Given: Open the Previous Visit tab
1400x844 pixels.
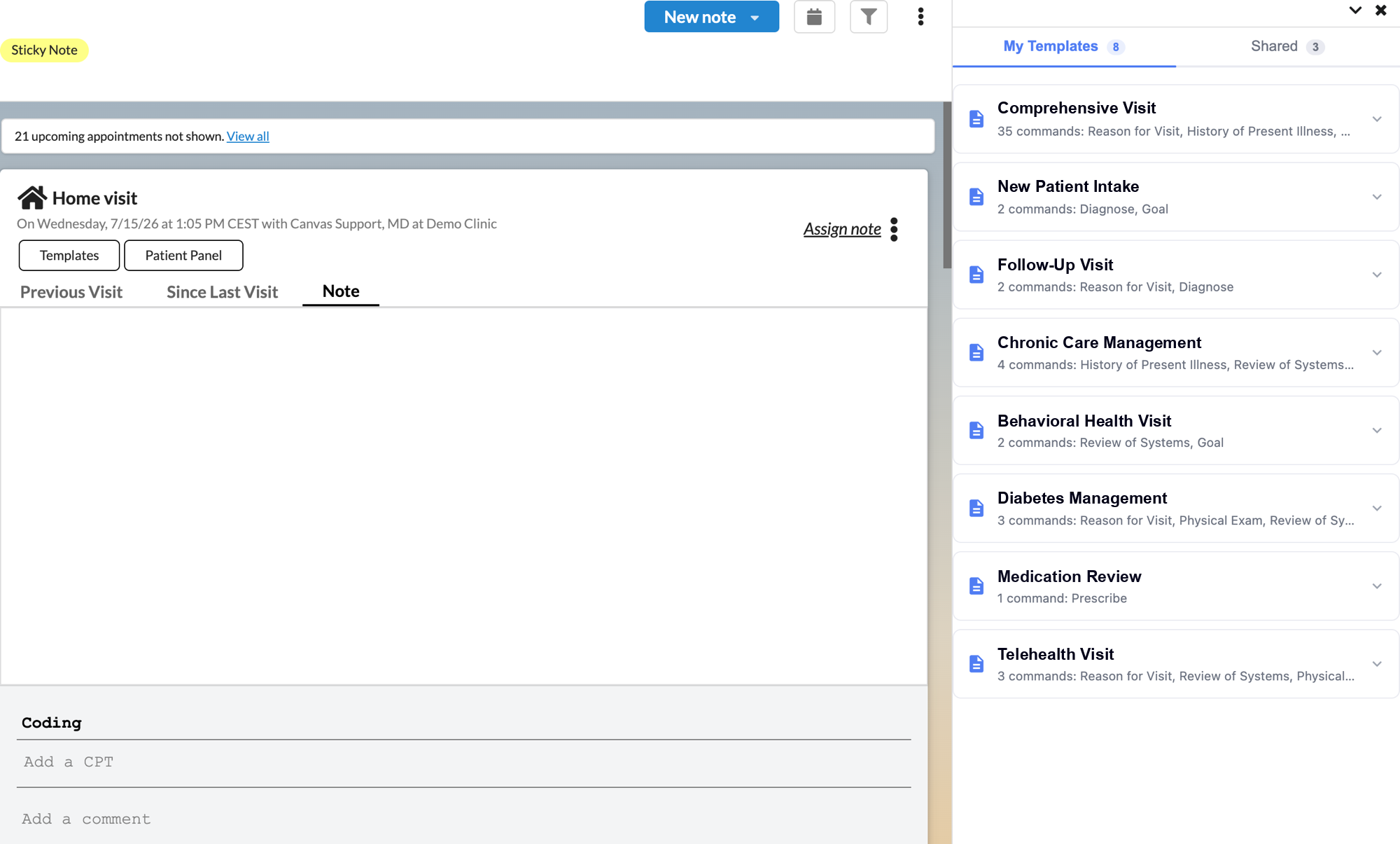Looking at the screenshot, I should 71,292.
